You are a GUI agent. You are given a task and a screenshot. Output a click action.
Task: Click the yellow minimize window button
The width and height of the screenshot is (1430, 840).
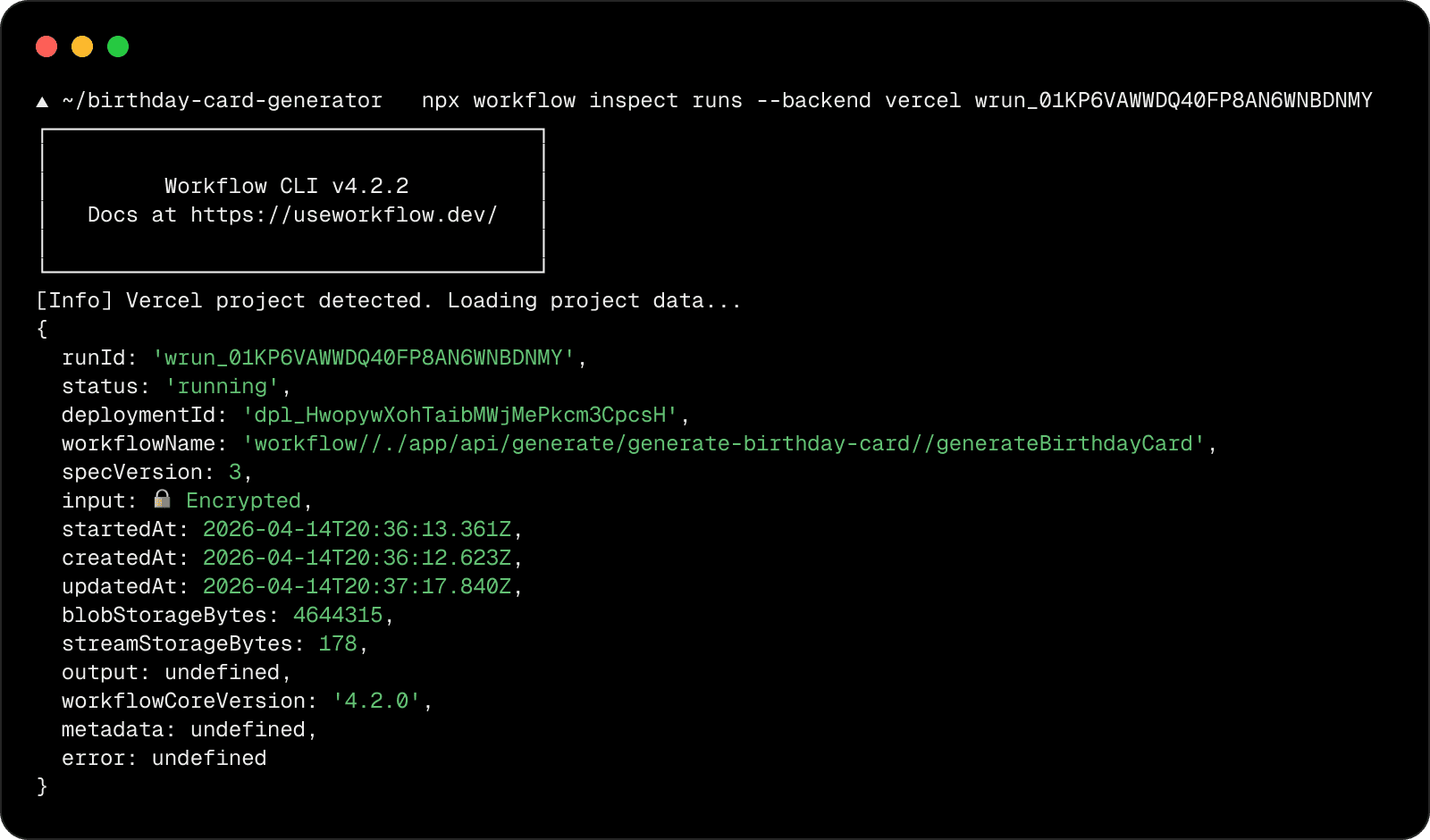tap(82, 46)
